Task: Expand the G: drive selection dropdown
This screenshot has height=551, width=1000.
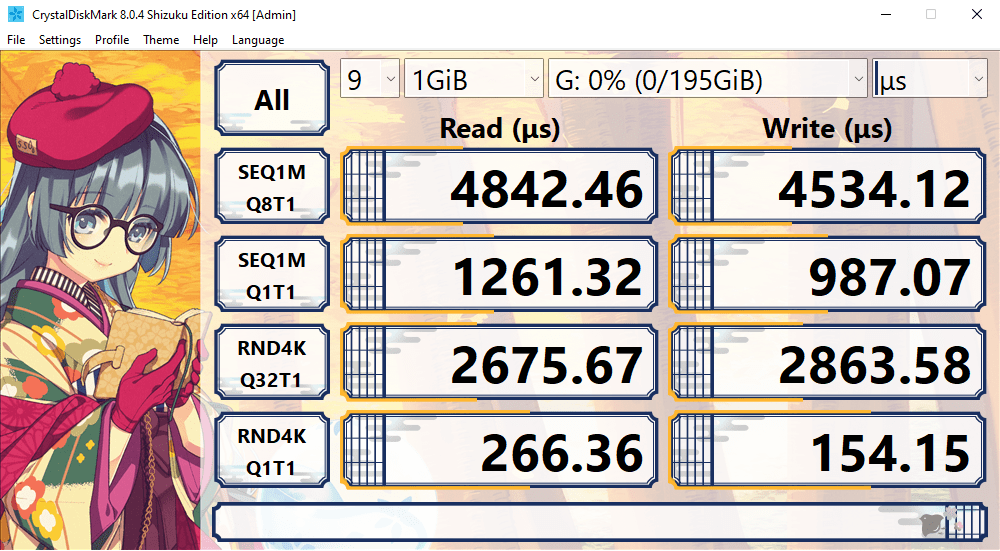Action: tap(707, 78)
